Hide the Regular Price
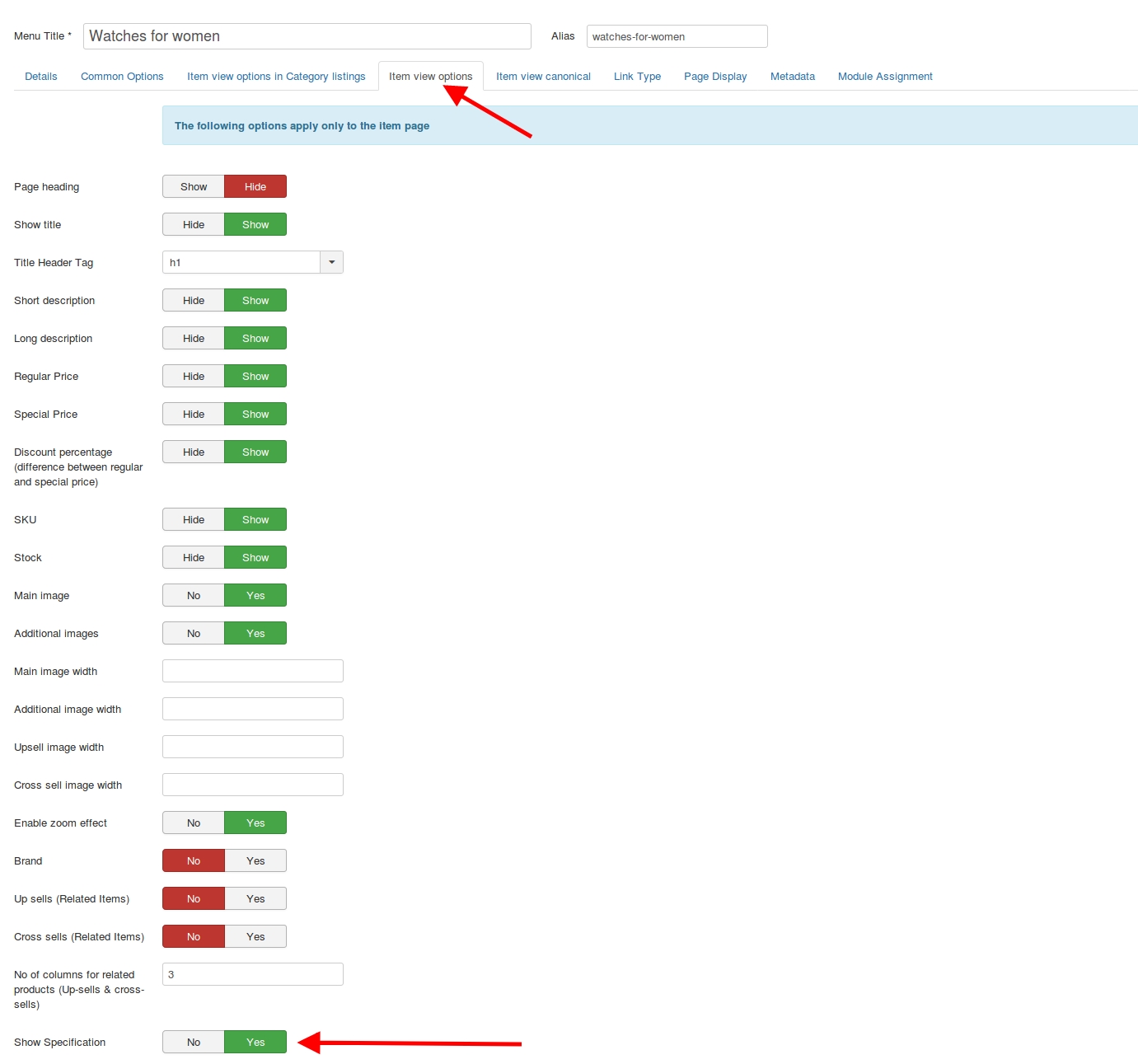Screen dimensions: 1138x1064 194,377
